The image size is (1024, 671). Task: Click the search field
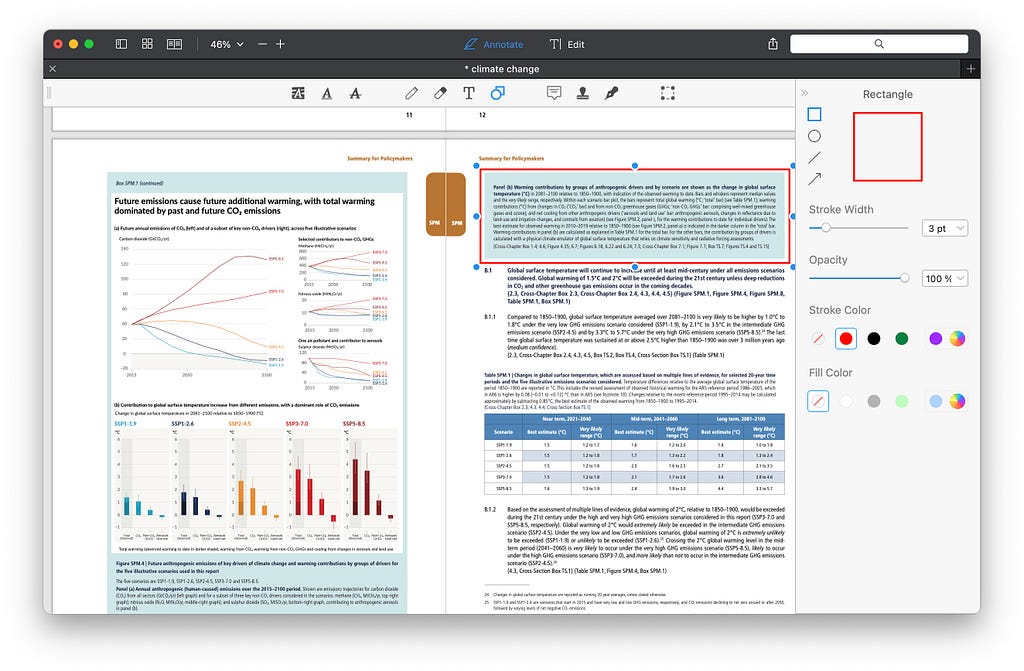878,44
